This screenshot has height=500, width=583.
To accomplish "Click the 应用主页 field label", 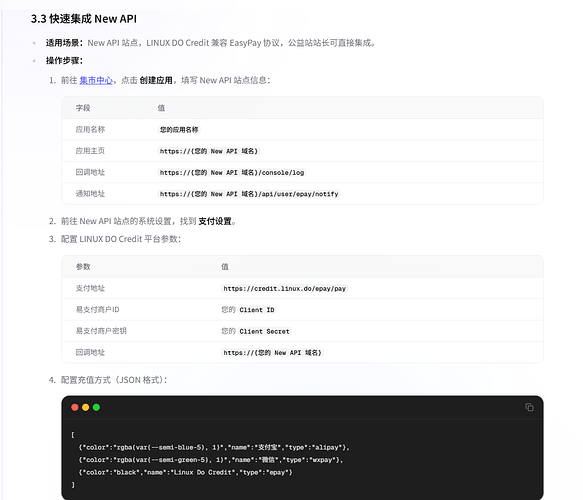I will tap(90, 151).
